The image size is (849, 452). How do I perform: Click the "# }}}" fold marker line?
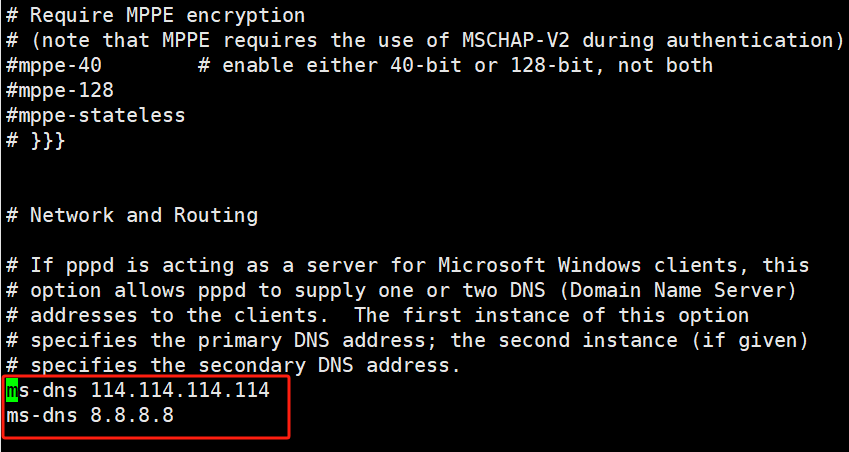(x=36, y=141)
